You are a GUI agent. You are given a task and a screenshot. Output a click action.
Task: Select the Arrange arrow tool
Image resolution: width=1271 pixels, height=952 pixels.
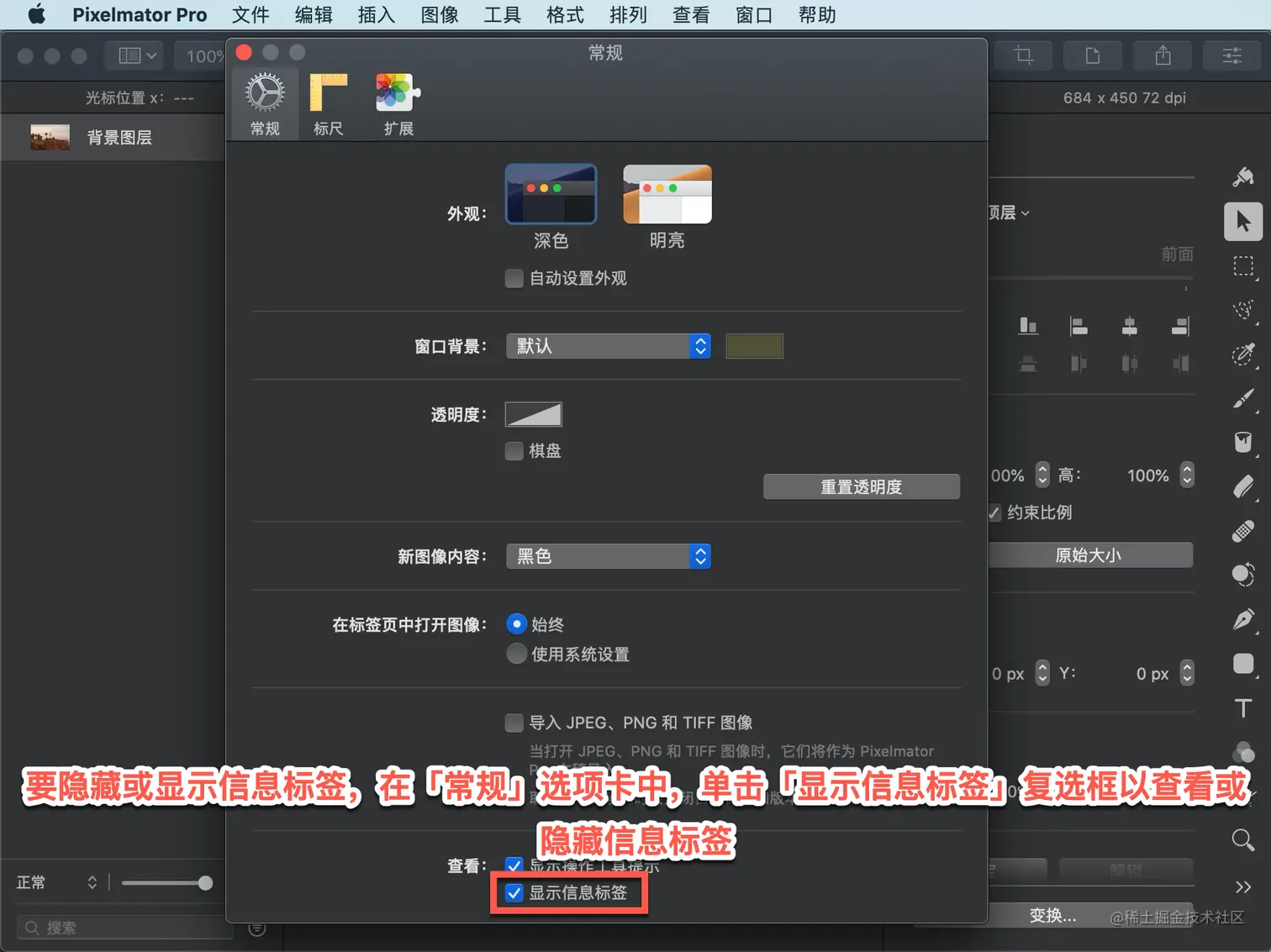(1243, 222)
